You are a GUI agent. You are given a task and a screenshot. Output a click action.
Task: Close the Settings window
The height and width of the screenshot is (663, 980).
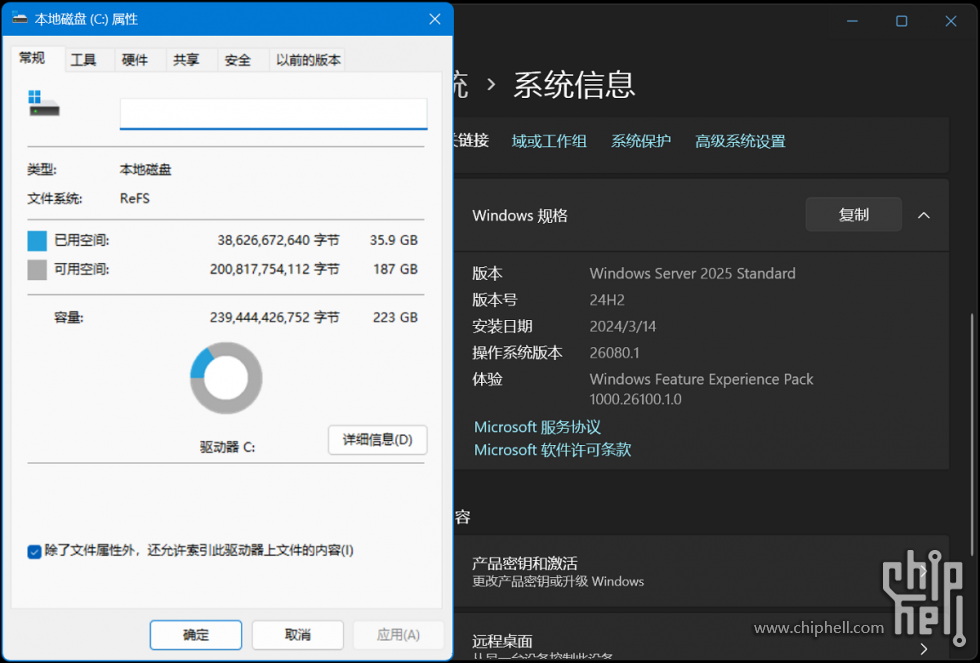pos(951,21)
